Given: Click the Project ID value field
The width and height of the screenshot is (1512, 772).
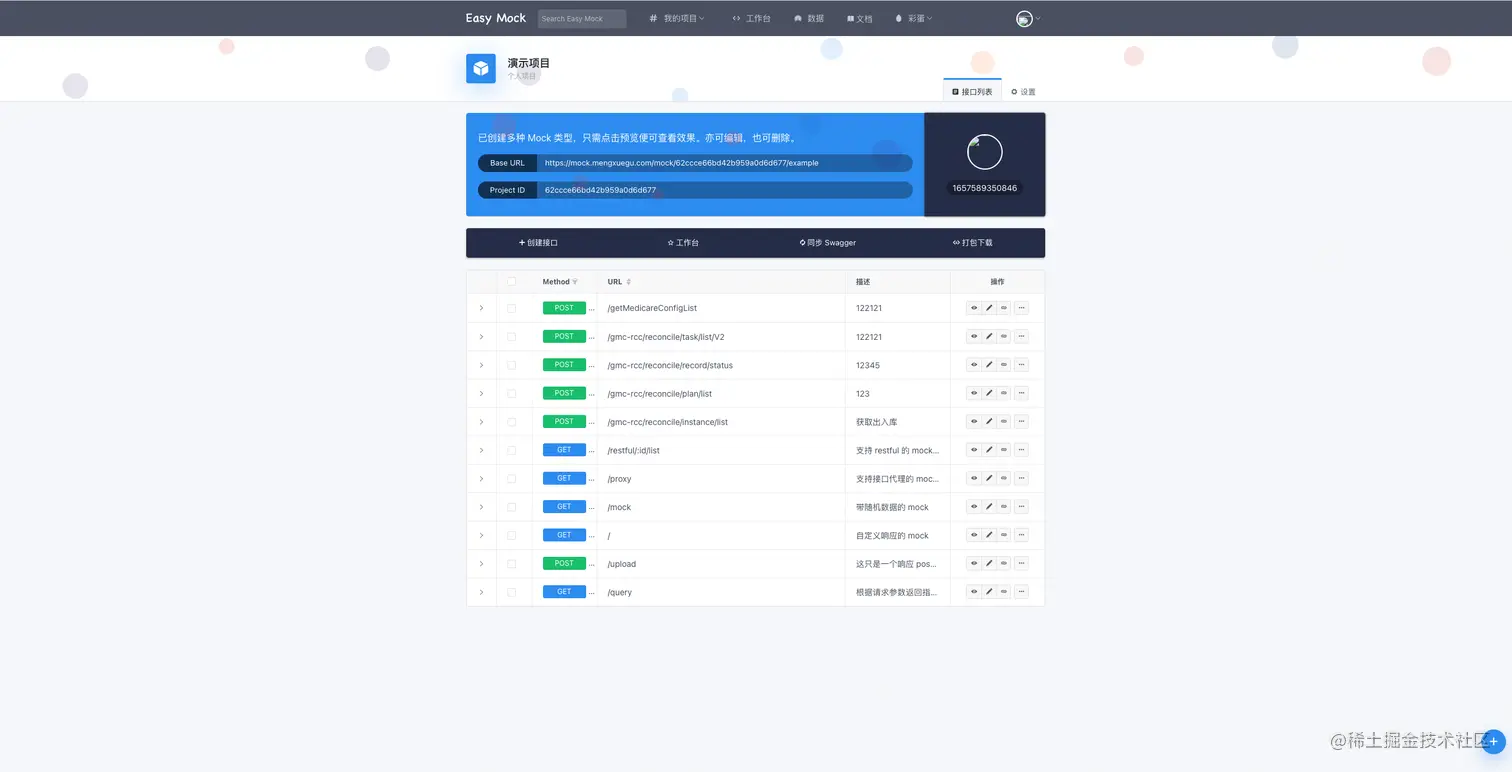Looking at the screenshot, I should (725, 190).
